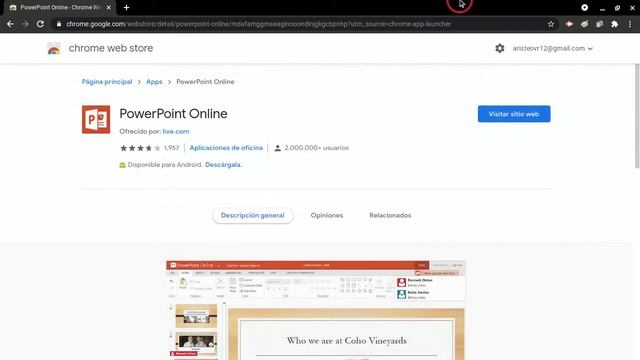Go to Página principal breadcrumb
Viewport: 640px width, 360px height.
coord(107,82)
